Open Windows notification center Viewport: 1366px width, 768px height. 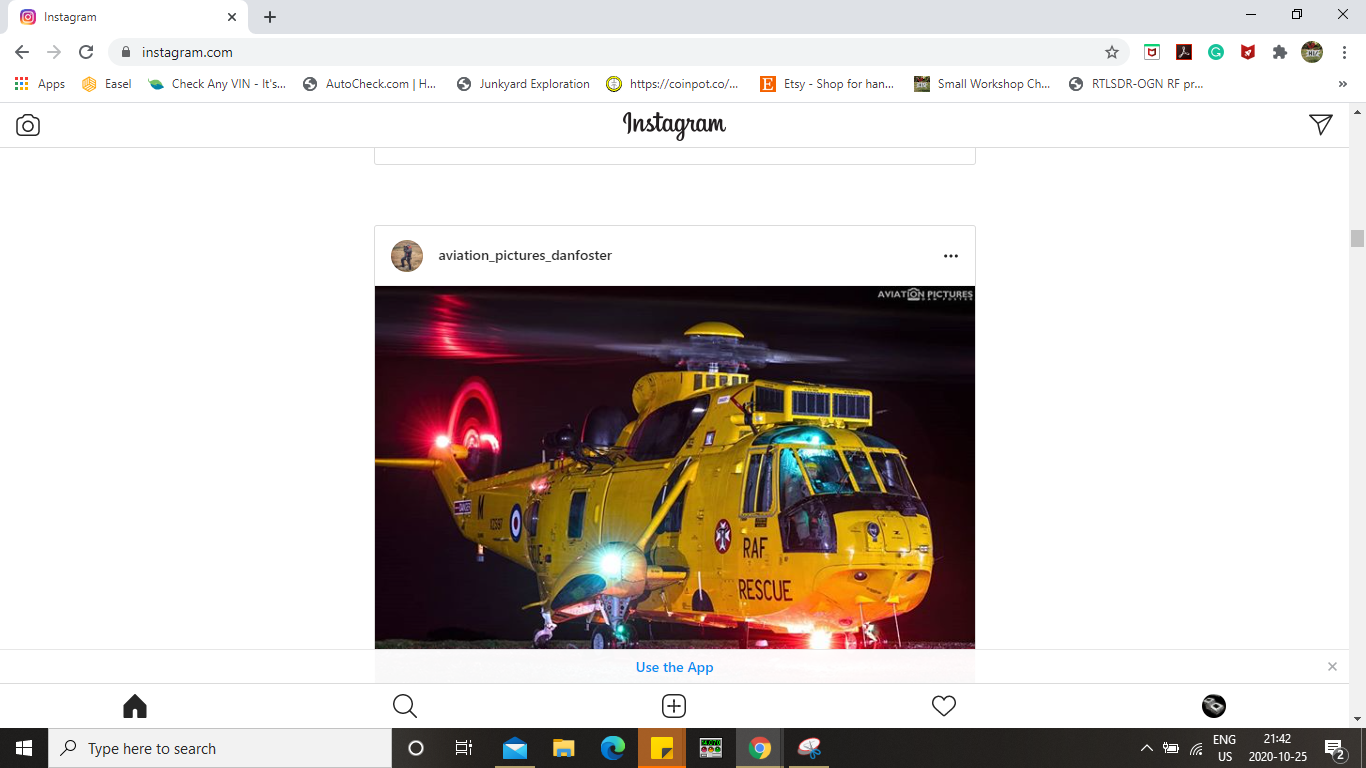pyautogui.click(x=1334, y=748)
